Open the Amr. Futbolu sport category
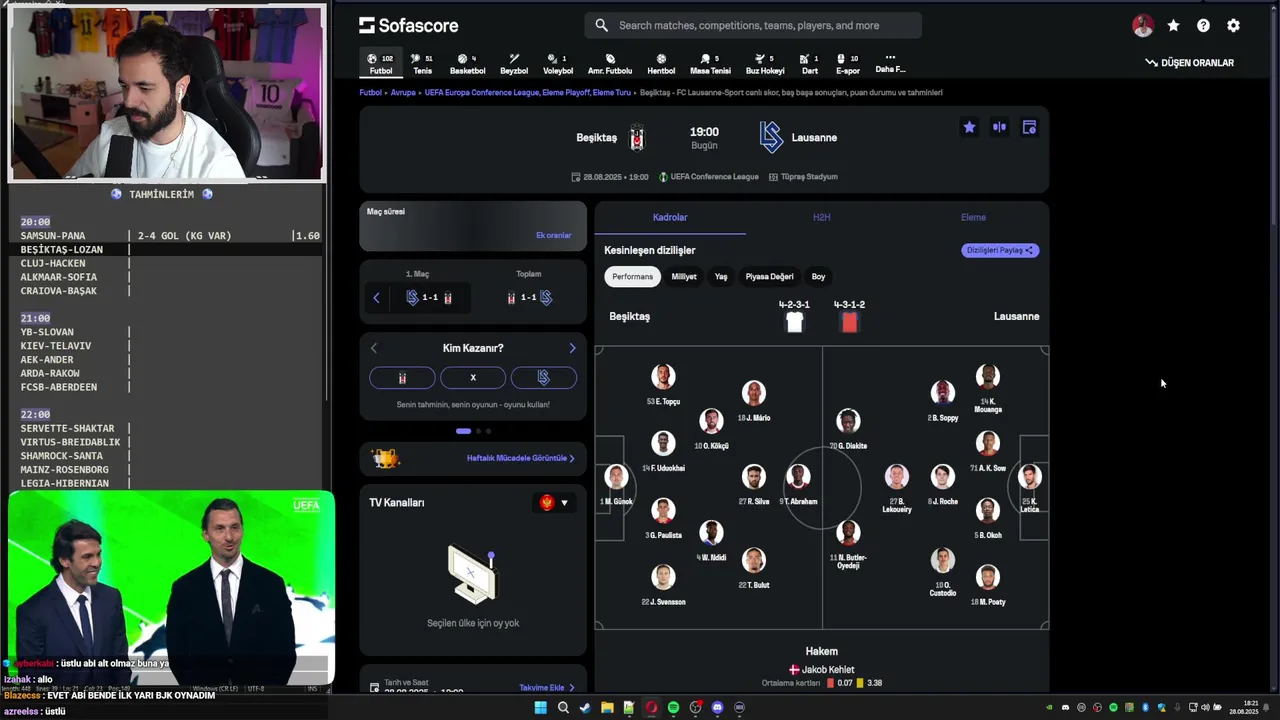 click(x=610, y=64)
